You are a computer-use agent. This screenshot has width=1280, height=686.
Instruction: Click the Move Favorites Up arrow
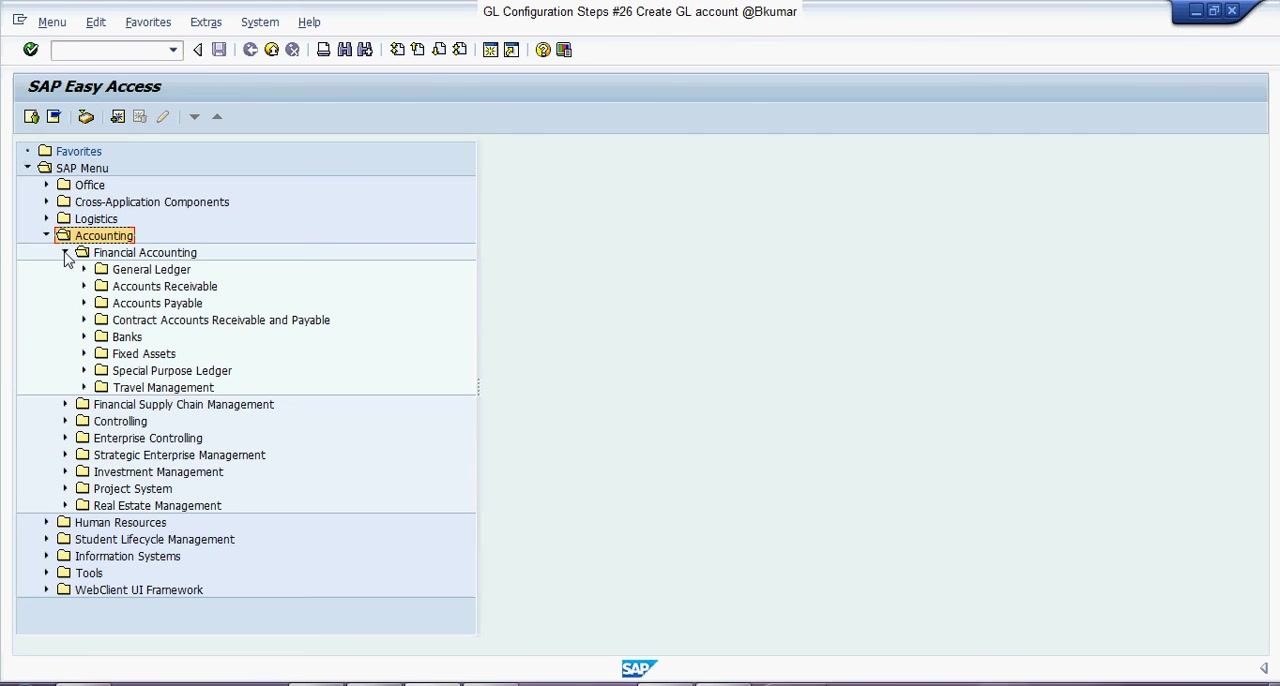tap(217, 117)
